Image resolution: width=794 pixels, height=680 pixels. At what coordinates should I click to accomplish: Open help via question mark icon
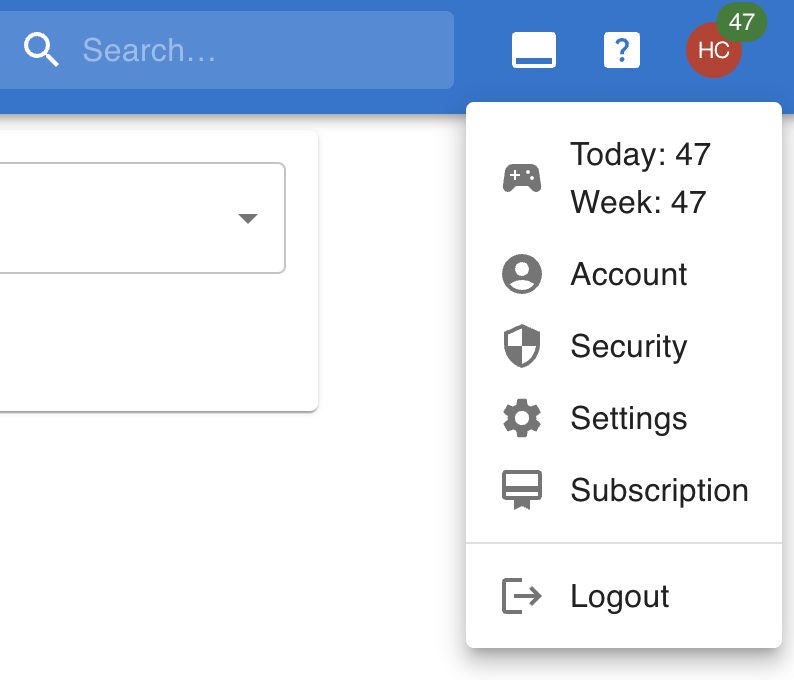point(622,50)
